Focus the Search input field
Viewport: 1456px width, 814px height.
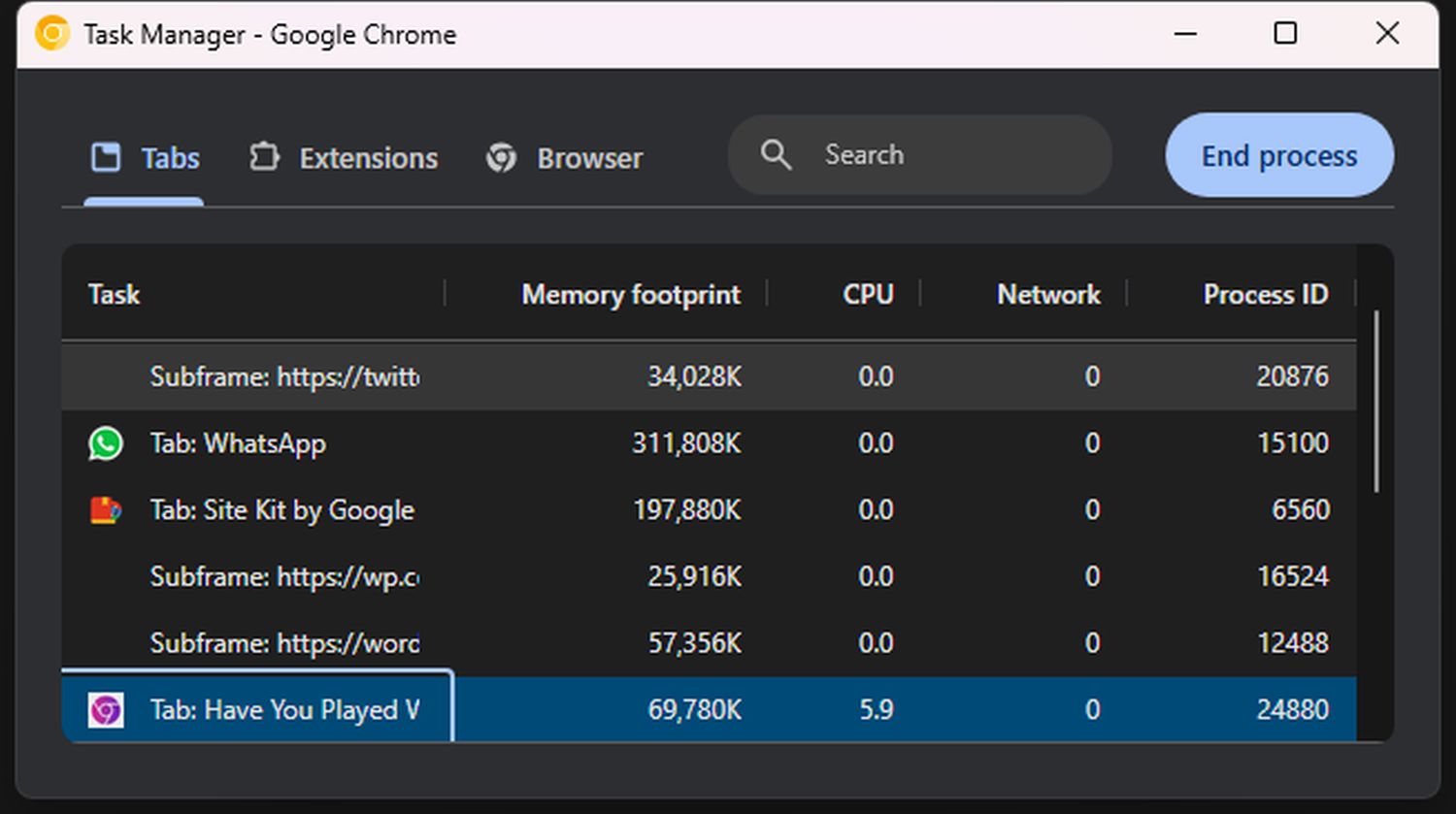[951, 155]
